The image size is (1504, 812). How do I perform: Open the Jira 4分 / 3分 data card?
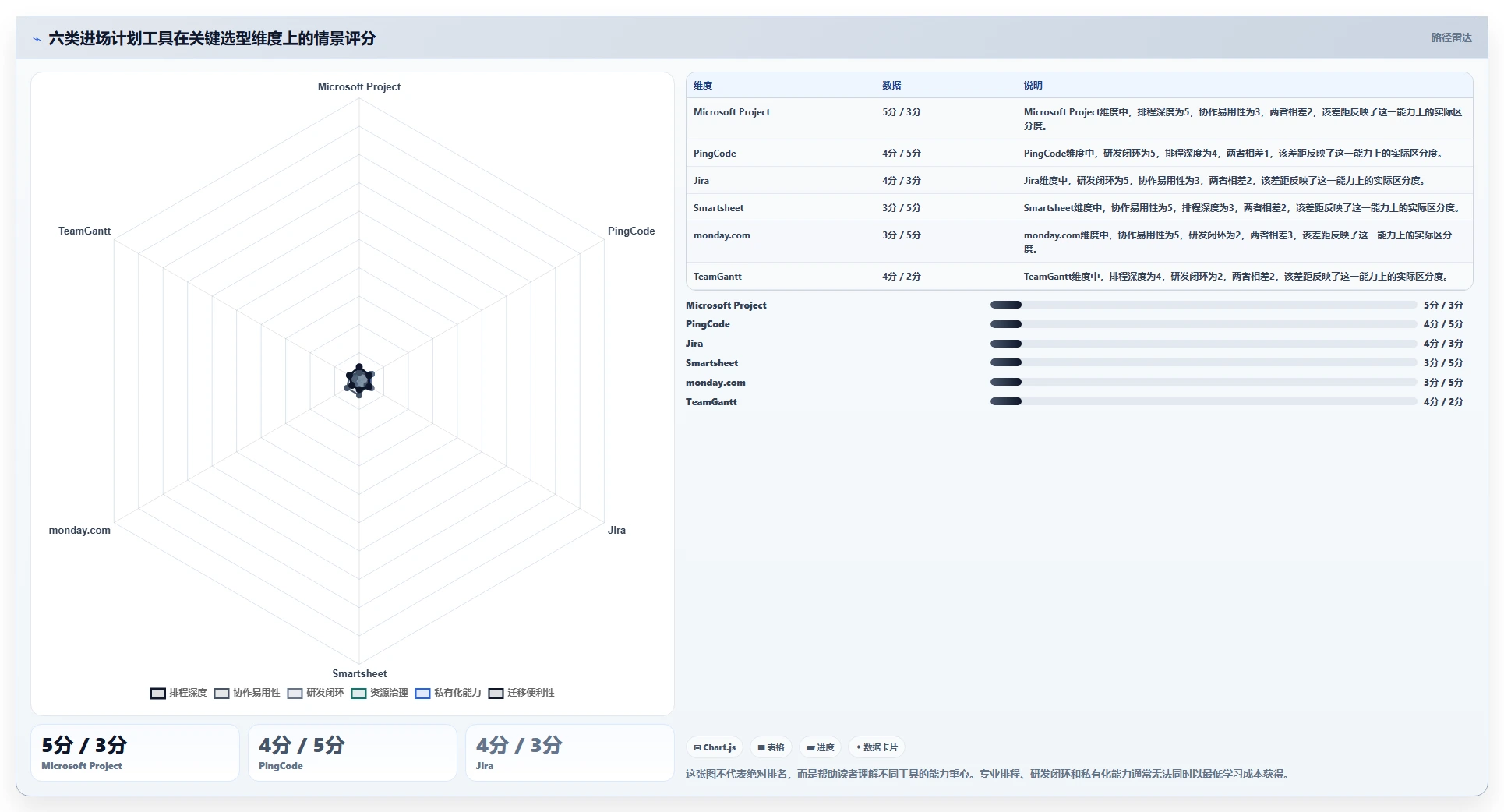(570, 753)
